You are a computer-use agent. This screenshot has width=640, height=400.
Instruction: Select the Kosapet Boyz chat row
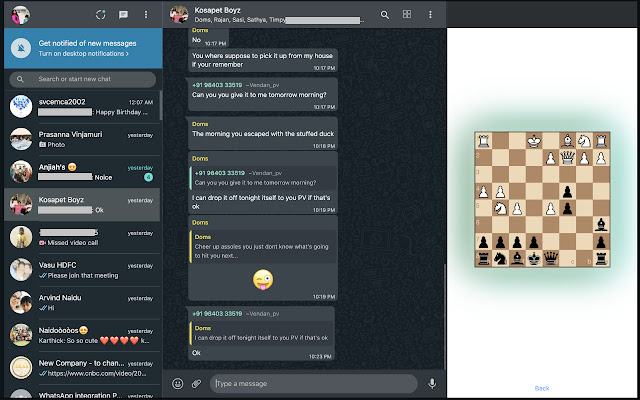tap(83, 204)
